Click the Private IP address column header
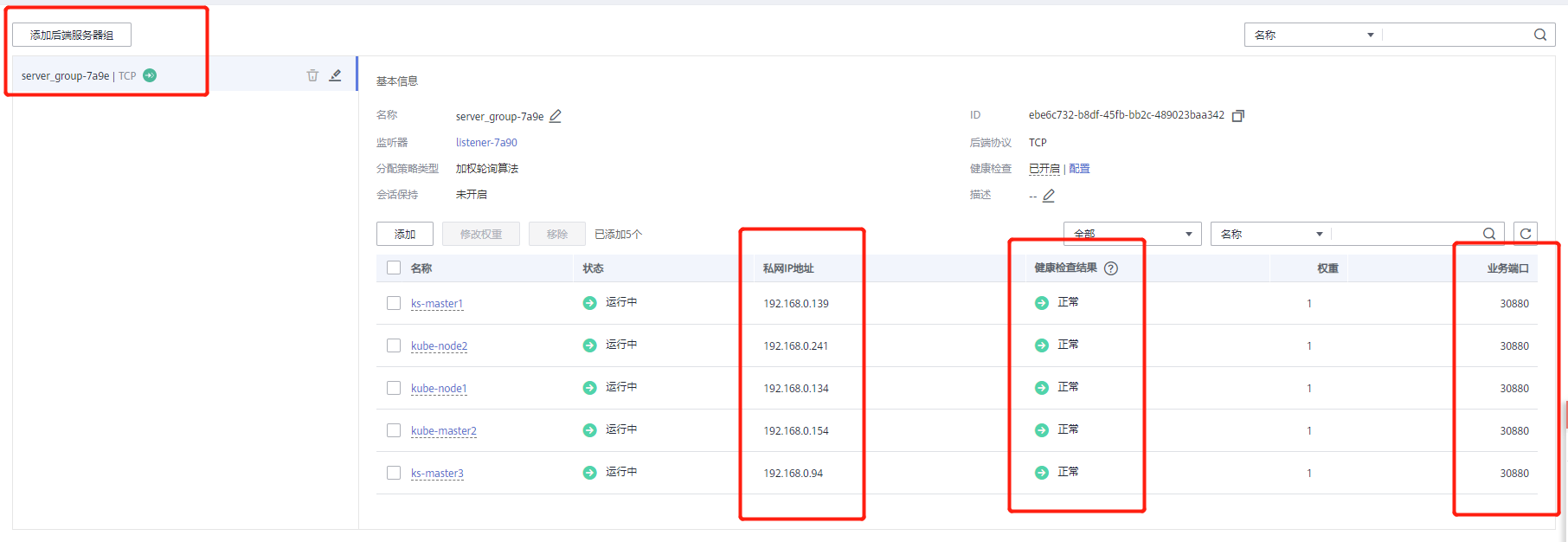This screenshot has height=542, width=1568. tap(788, 268)
